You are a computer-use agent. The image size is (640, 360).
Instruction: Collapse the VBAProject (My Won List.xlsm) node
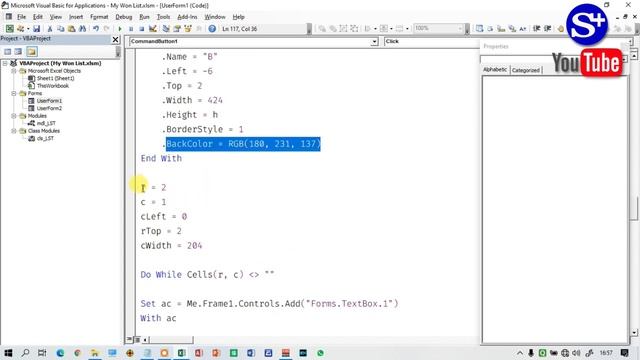point(5,63)
